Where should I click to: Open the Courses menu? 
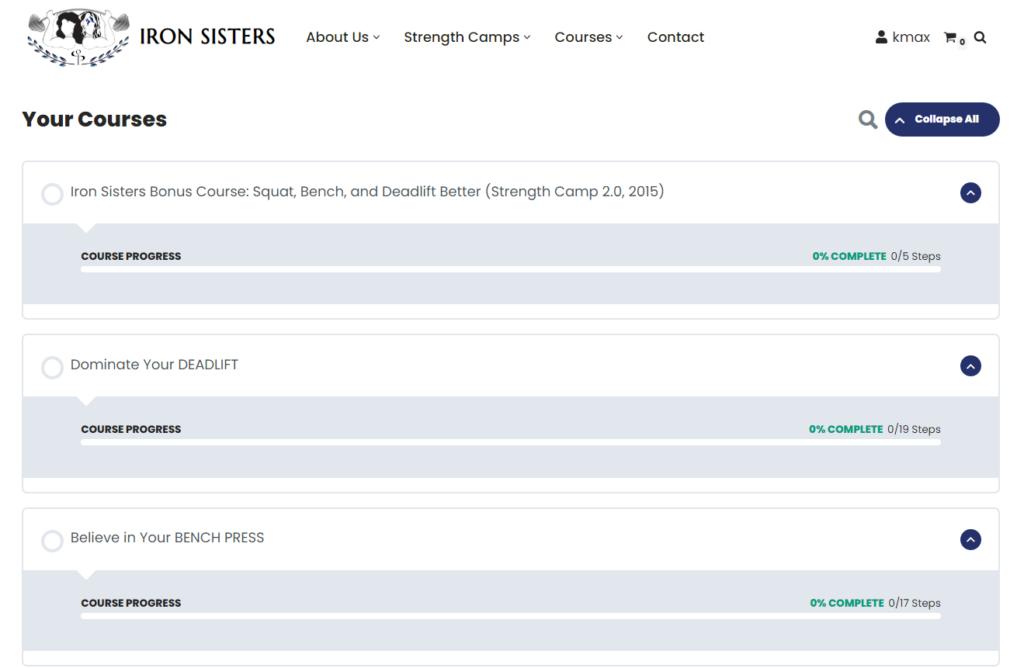tap(588, 37)
